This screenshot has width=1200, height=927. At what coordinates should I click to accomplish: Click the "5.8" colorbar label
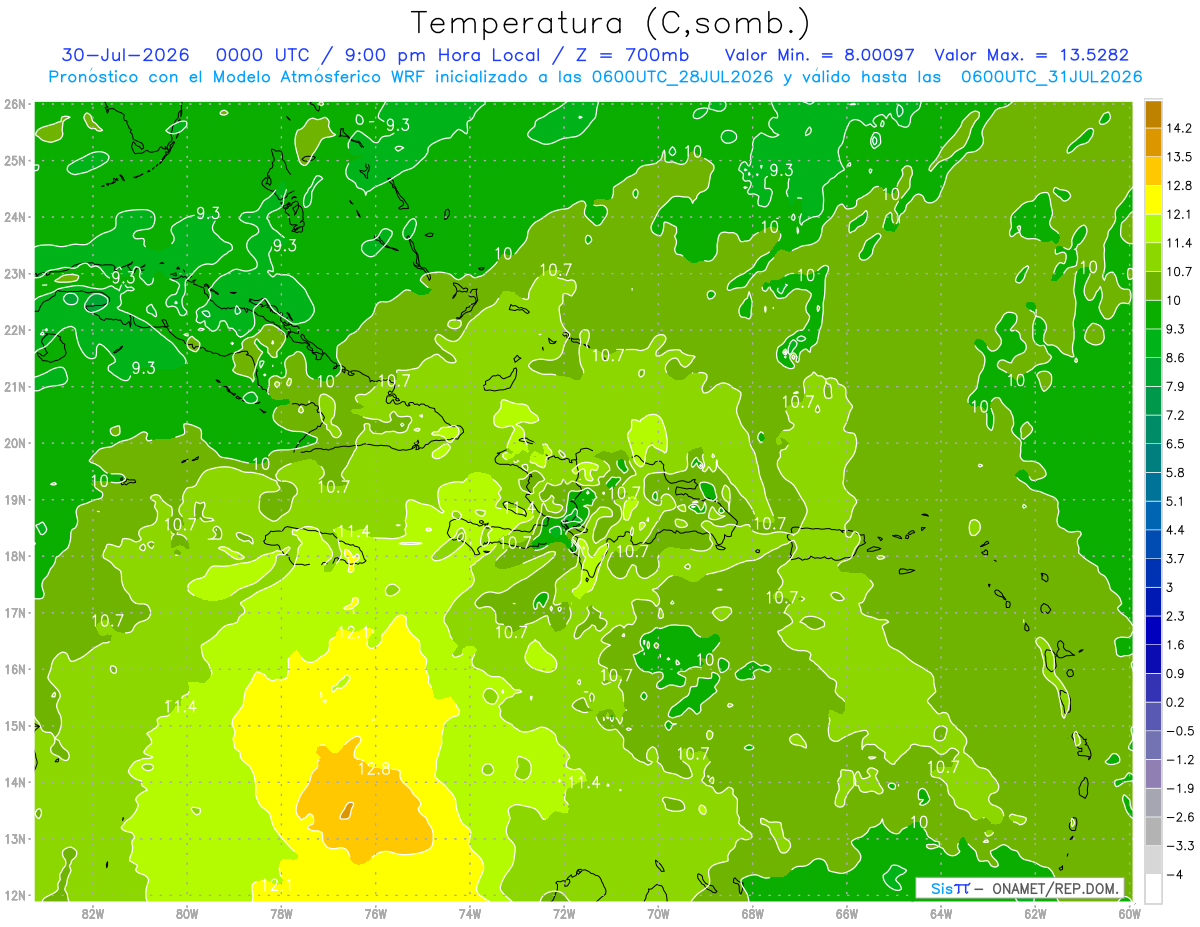tap(1175, 473)
